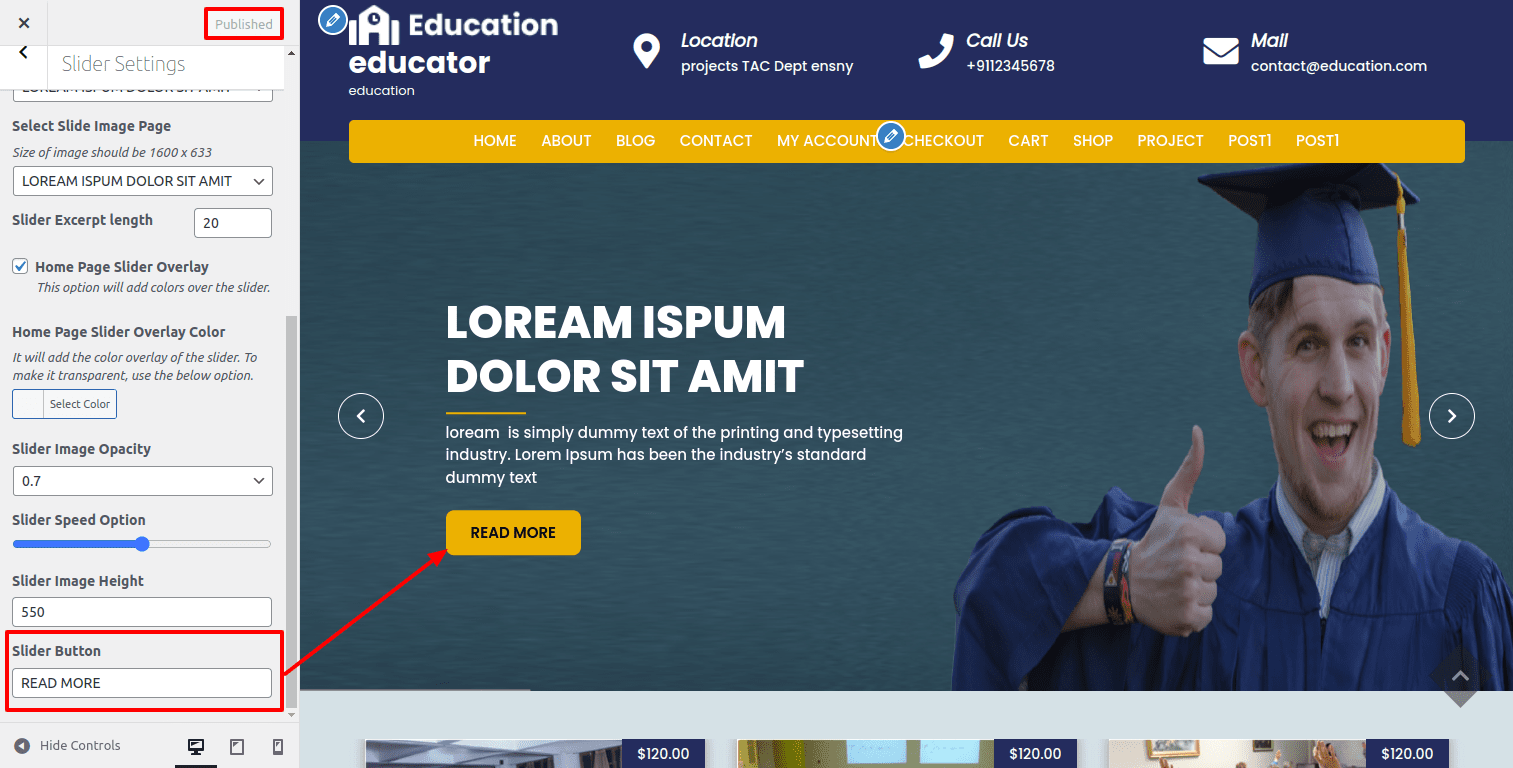This screenshot has height=768, width=1513.
Task: Advance to the next slide with the right arrow
Action: click(1451, 416)
